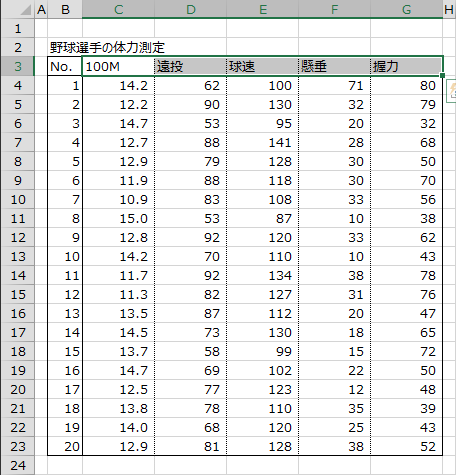Select the 99 cell in row 18
The image size is (456, 475).
263,351
